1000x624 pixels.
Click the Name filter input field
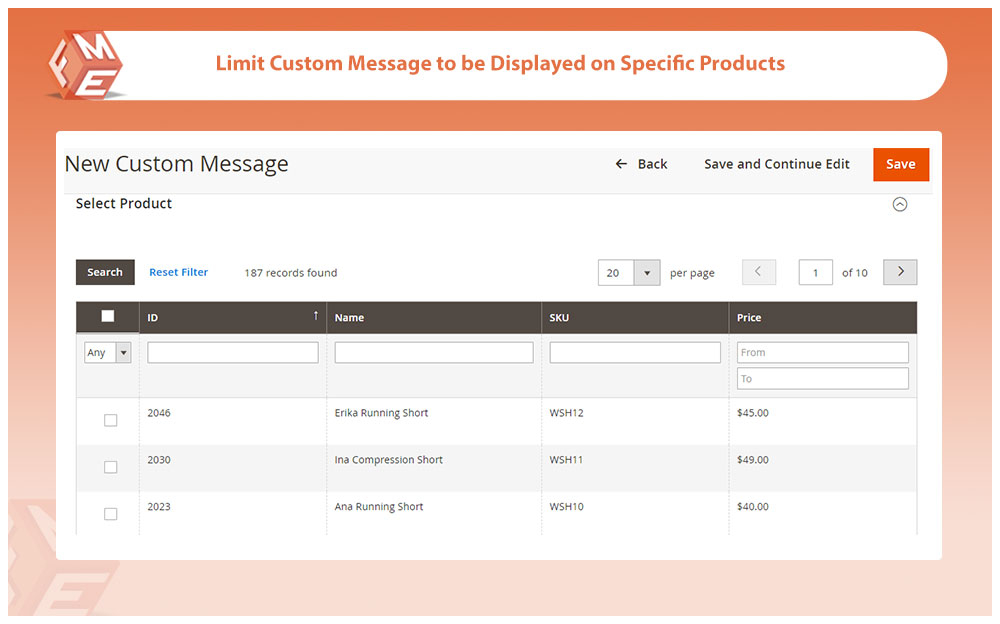pos(433,352)
